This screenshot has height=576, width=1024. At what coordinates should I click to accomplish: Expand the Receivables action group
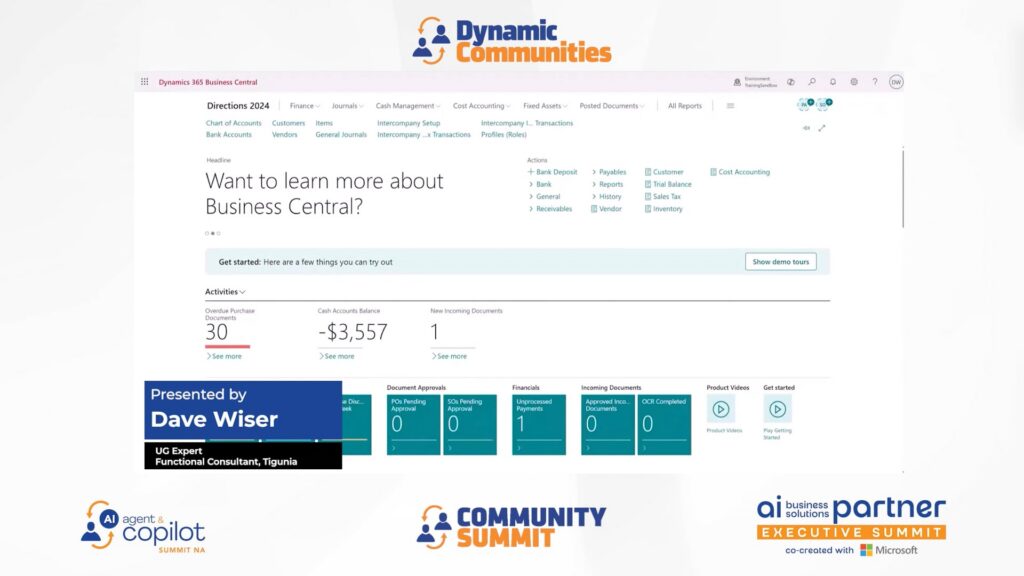click(x=554, y=209)
